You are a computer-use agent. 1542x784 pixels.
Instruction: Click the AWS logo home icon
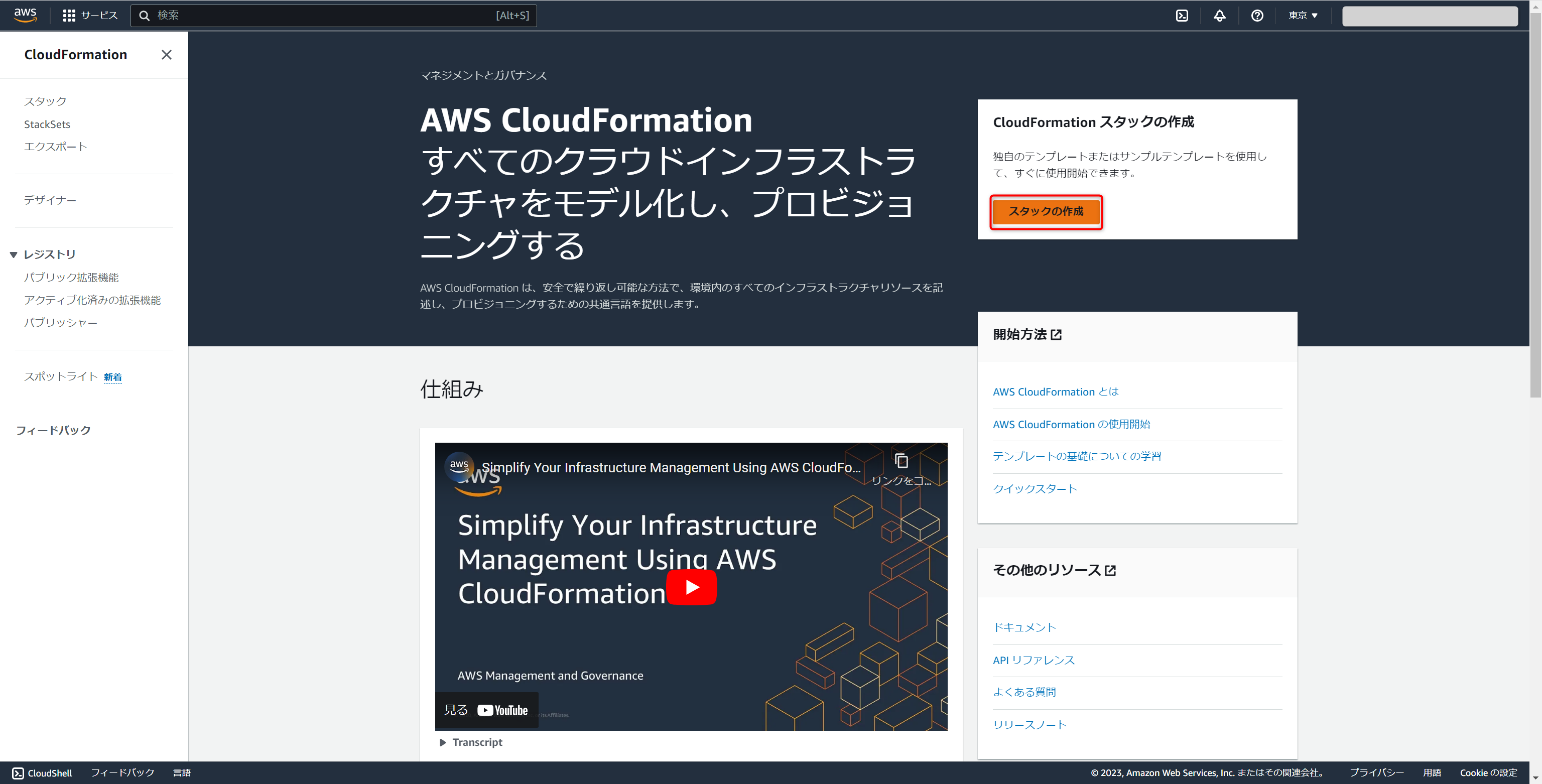(25, 15)
